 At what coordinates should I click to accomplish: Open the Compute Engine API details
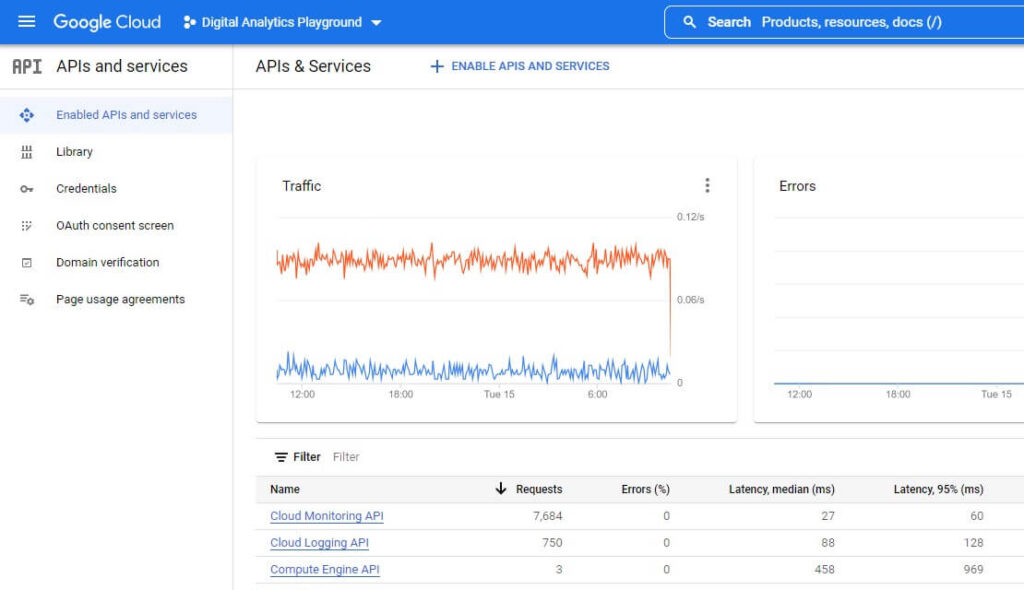pyautogui.click(x=324, y=569)
